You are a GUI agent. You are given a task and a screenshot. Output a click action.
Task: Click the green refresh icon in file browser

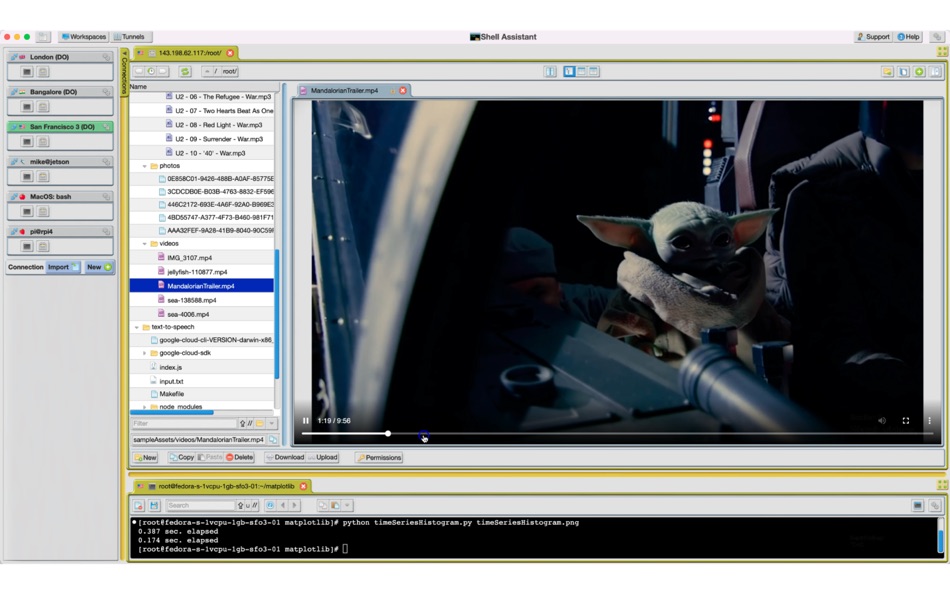click(x=185, y=72)
